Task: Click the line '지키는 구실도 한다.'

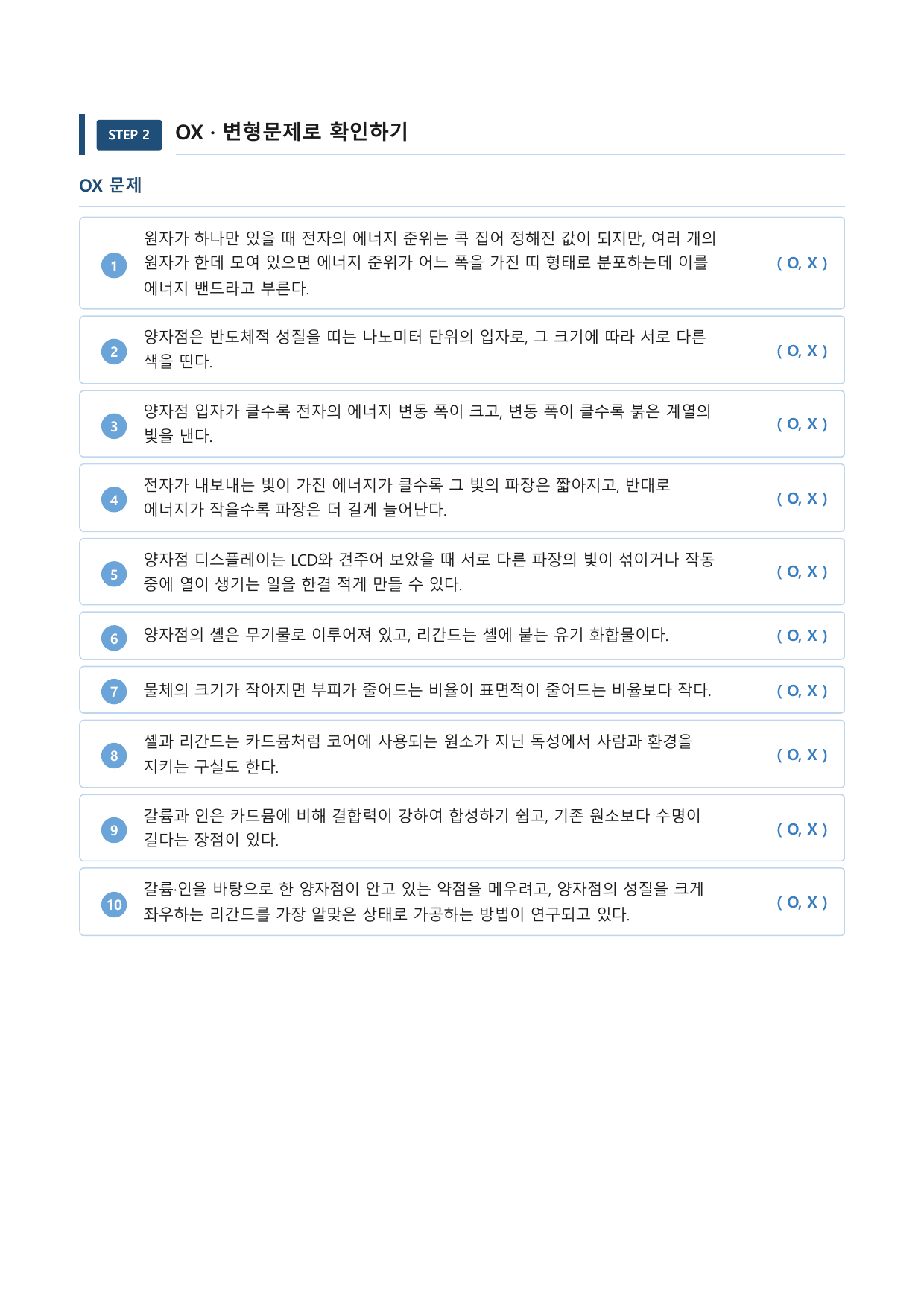Action: (211, 766)
